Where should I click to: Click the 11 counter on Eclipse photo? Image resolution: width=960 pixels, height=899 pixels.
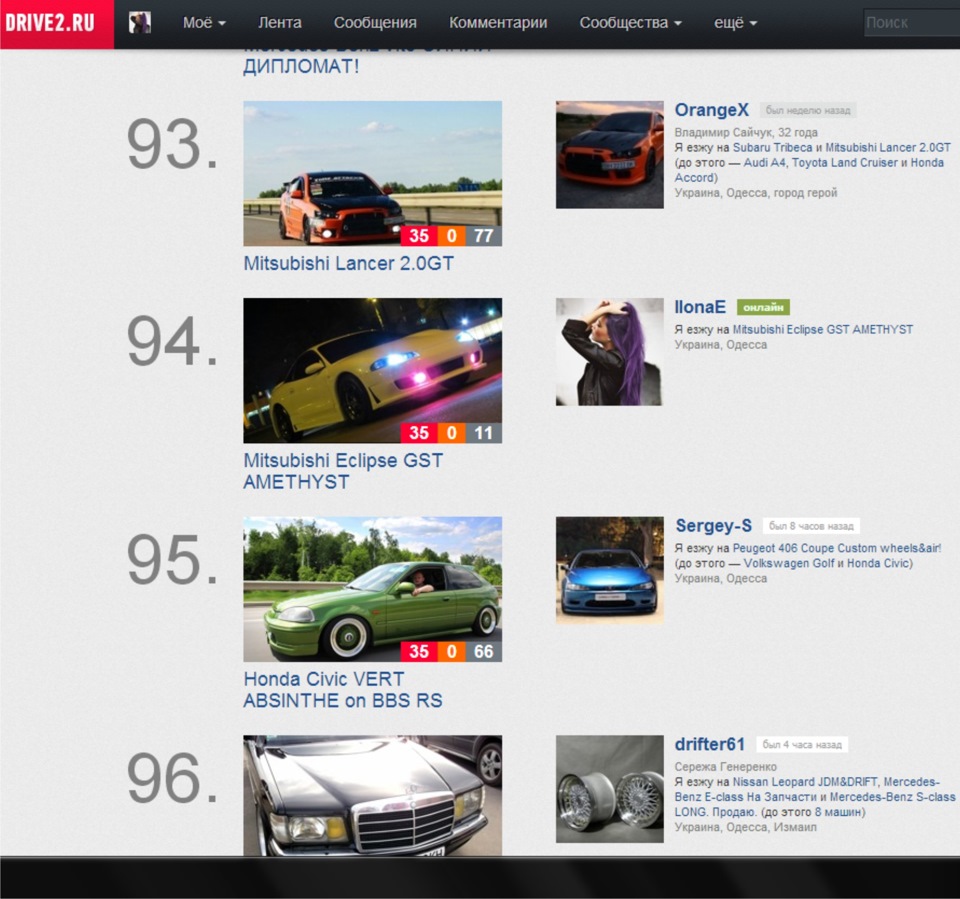coord(484,433)
